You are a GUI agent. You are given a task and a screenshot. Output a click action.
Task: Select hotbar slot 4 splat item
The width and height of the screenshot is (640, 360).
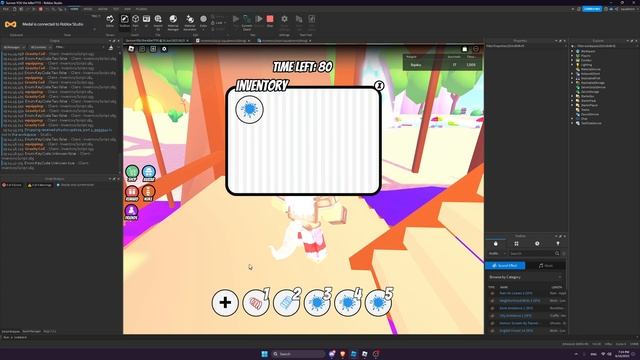[x=348, y=303]
